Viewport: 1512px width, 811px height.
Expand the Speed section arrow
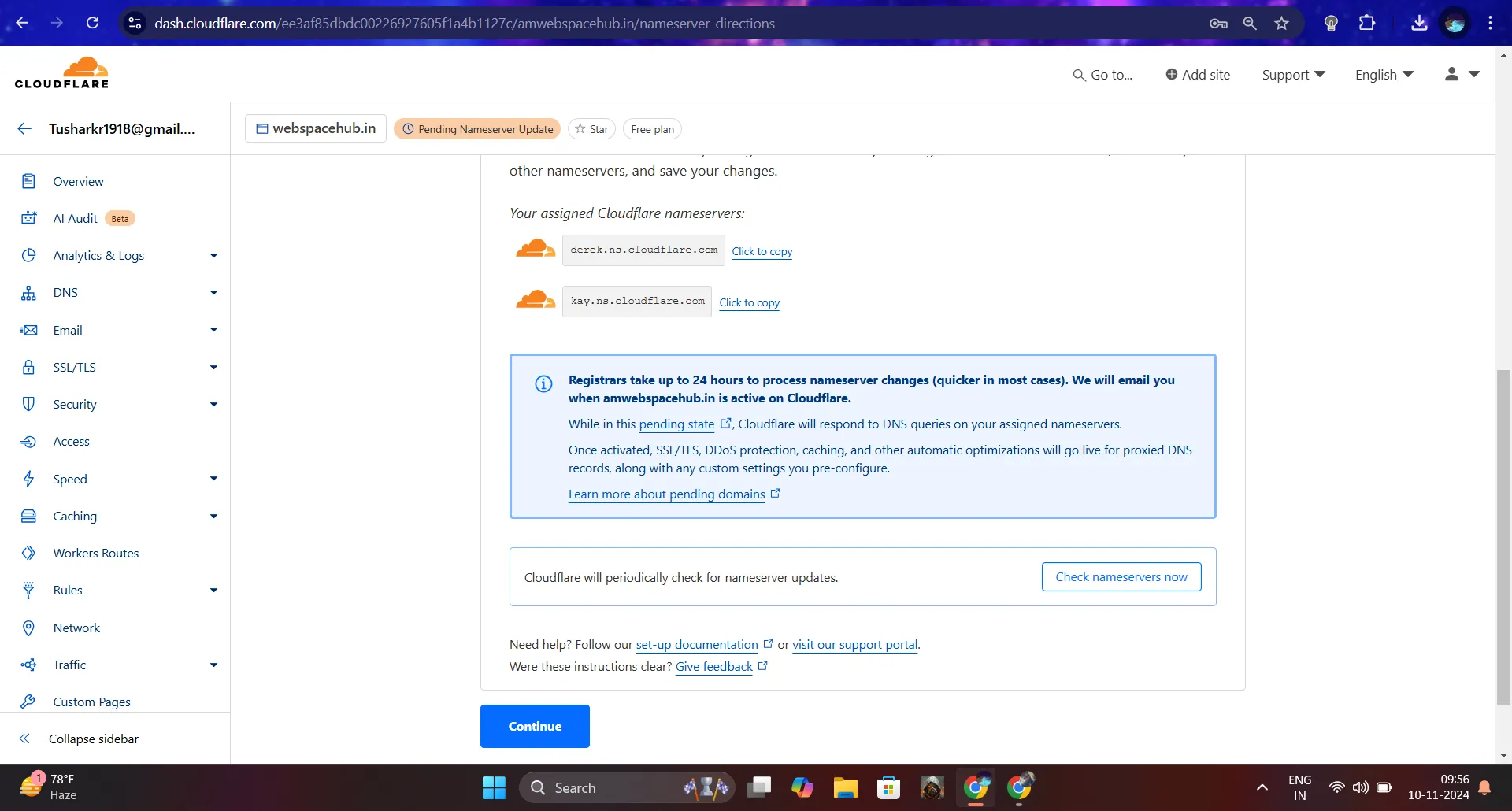tap(213, 479)
